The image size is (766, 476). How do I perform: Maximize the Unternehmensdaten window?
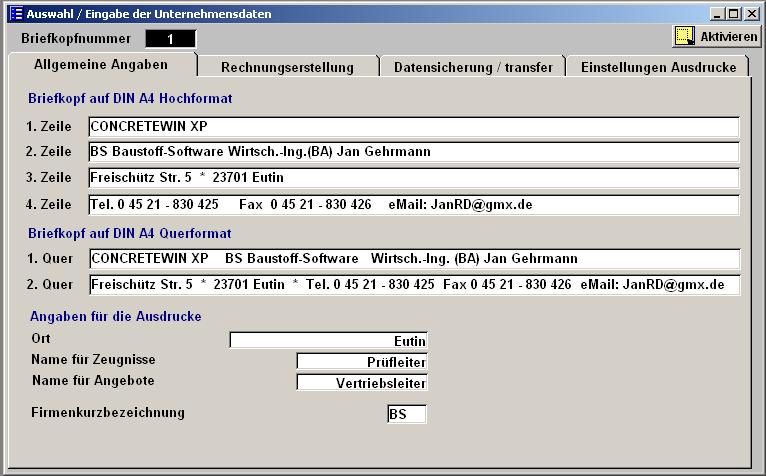[734, 14]
